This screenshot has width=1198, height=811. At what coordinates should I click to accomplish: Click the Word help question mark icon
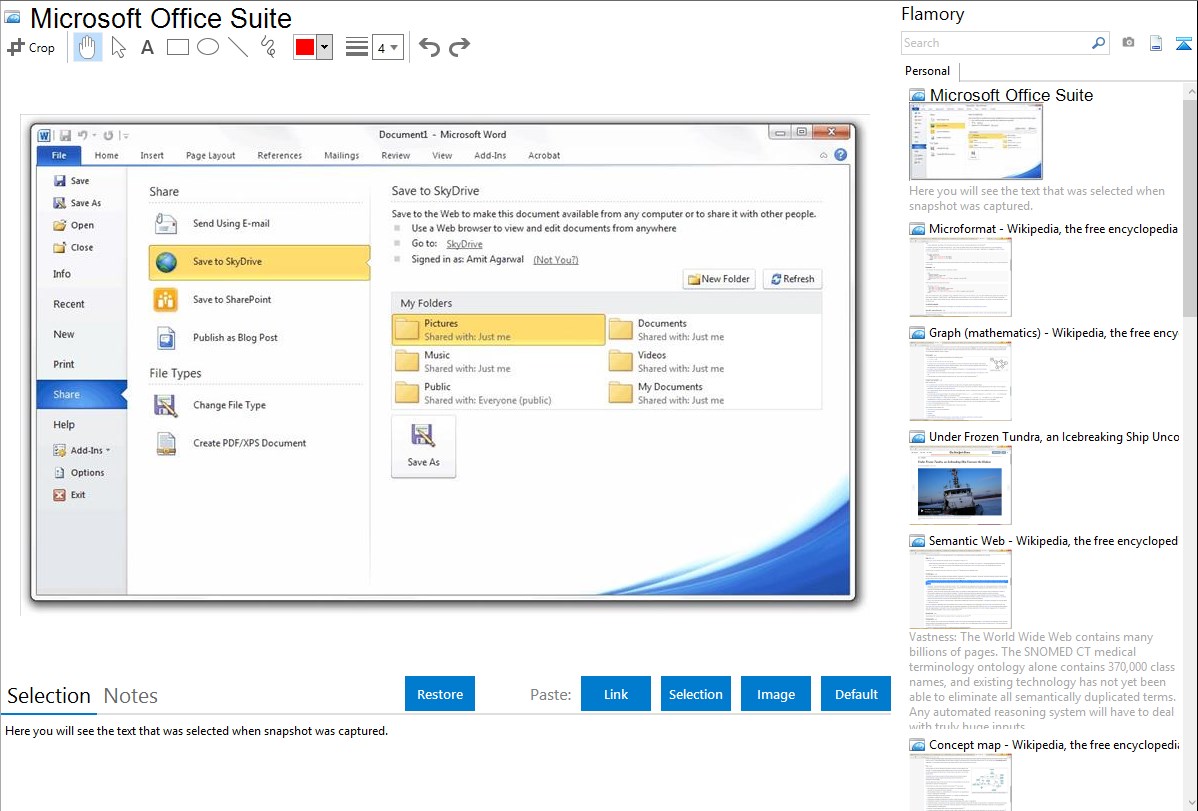840,155
